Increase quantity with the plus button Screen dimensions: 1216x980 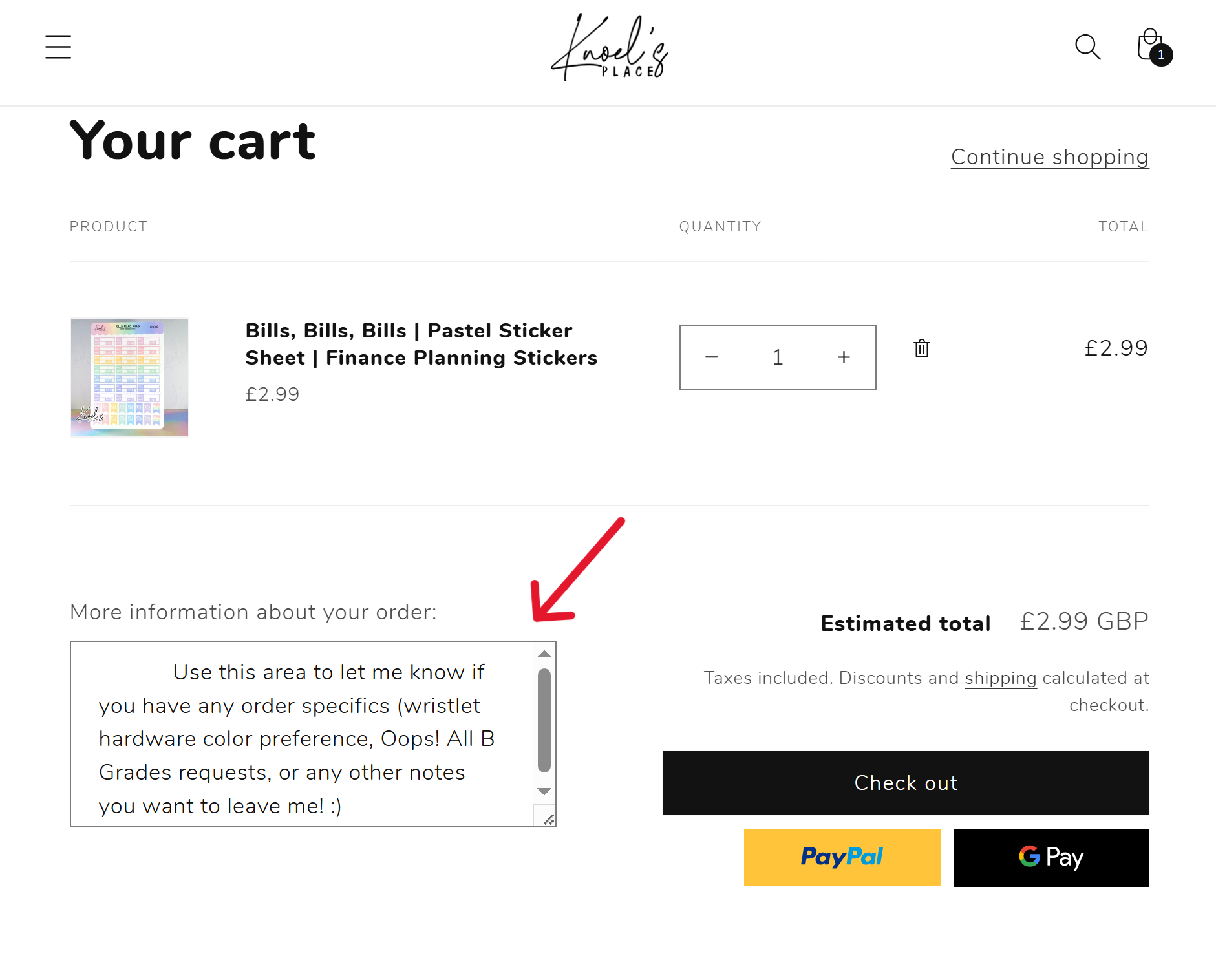(844, 357)
